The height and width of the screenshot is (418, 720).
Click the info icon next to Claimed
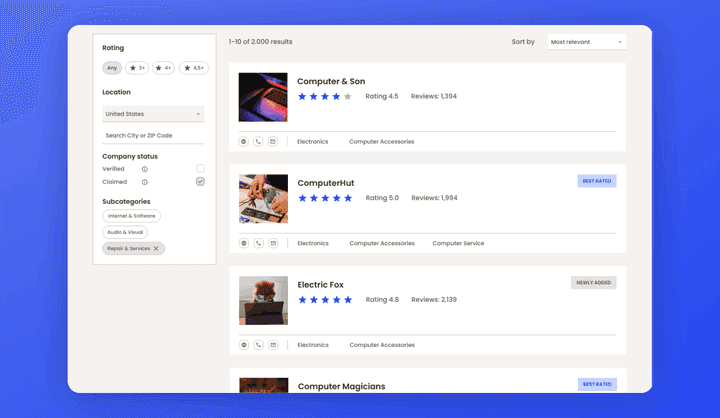coord(145,182)
